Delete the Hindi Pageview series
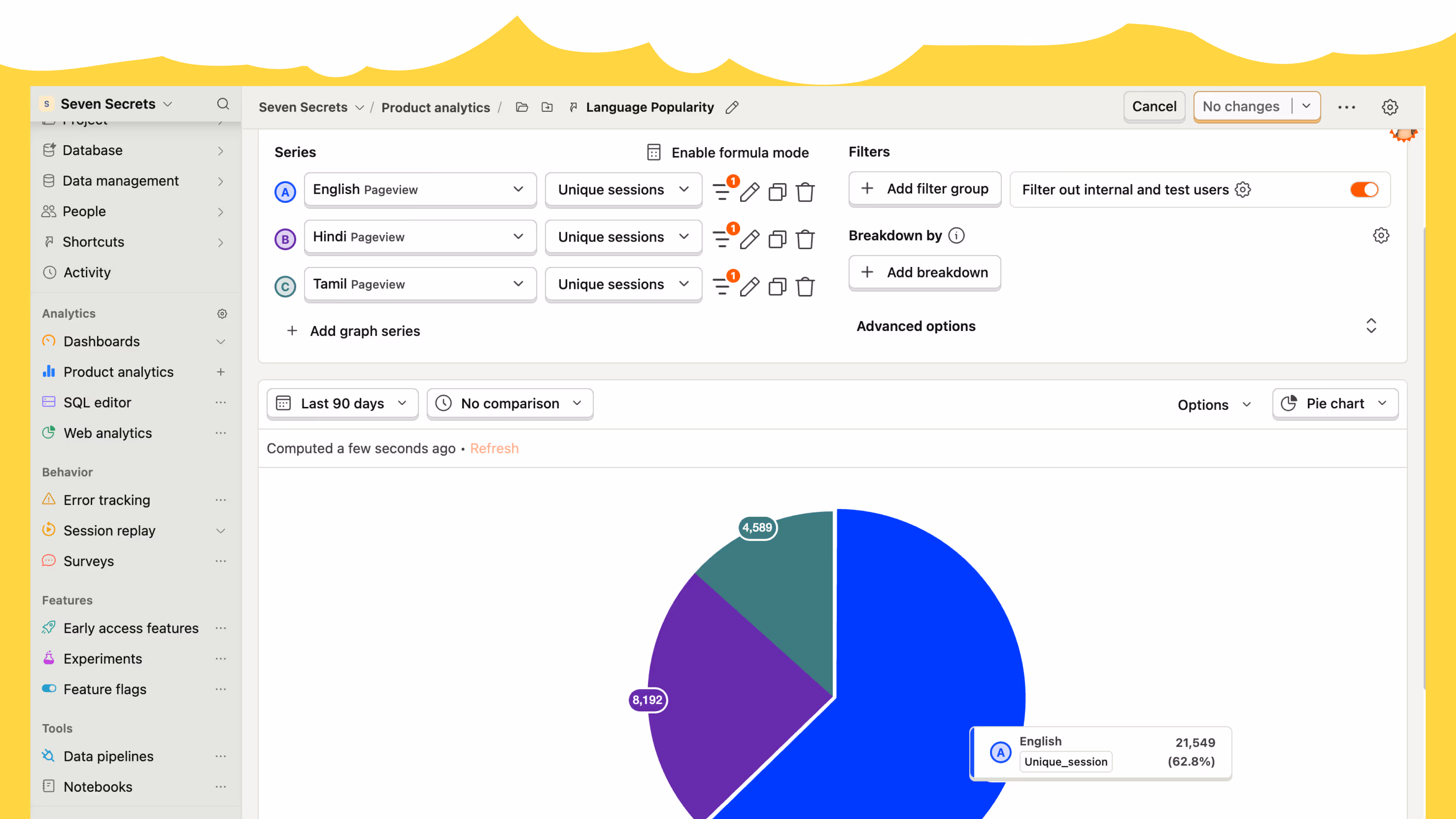Viewport: 1456px width, 819px height. (x=805, y=240)
